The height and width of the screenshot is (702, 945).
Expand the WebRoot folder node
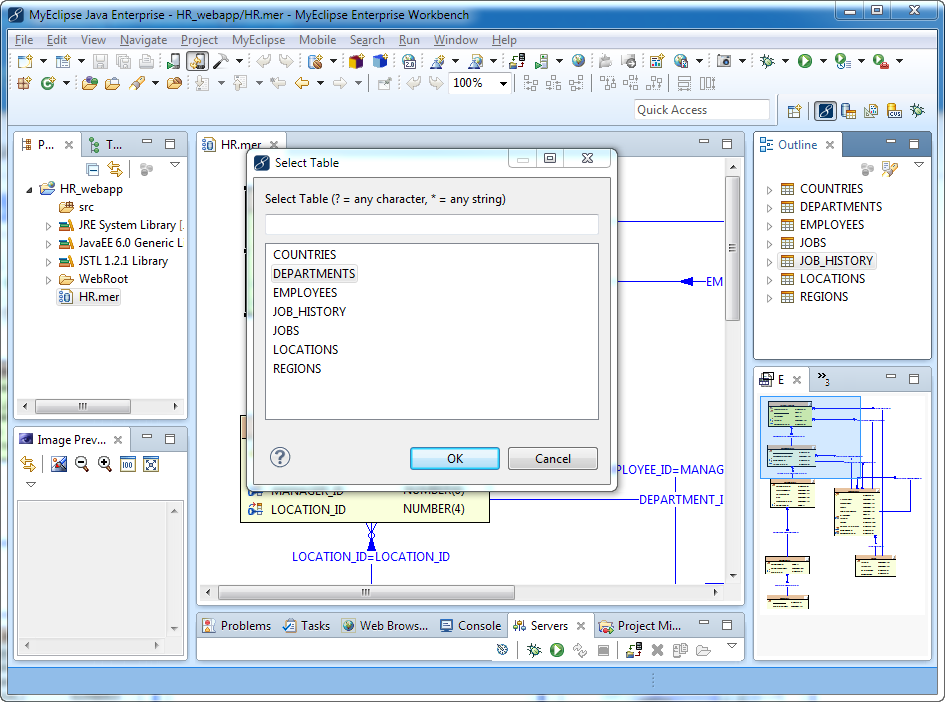[x=48, y=280]
